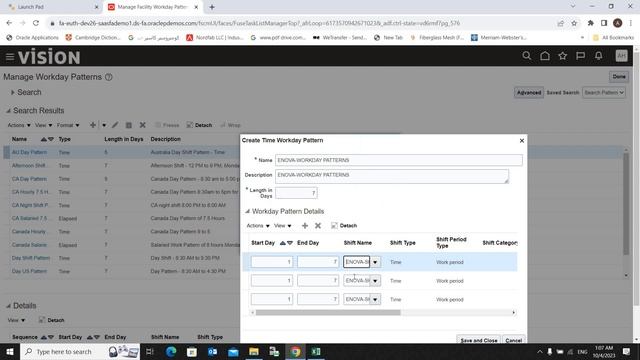Open the Actions menu in Search Results
Image resolution: width=640 pixels, height=360 pixels.
pyautogui.click(x=19, y=125)
